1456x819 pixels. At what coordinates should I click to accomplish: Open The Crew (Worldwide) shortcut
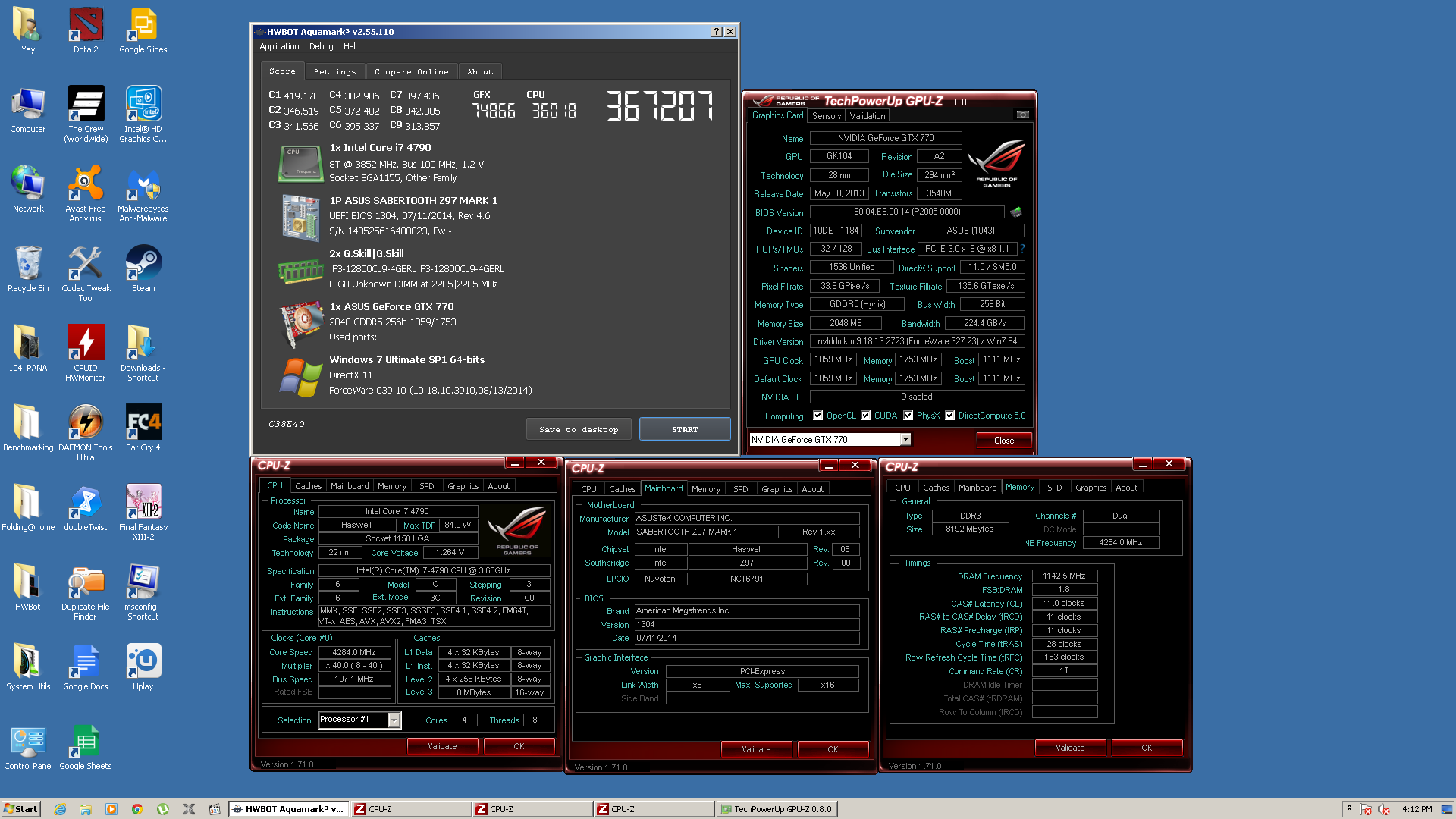(86, 114)
